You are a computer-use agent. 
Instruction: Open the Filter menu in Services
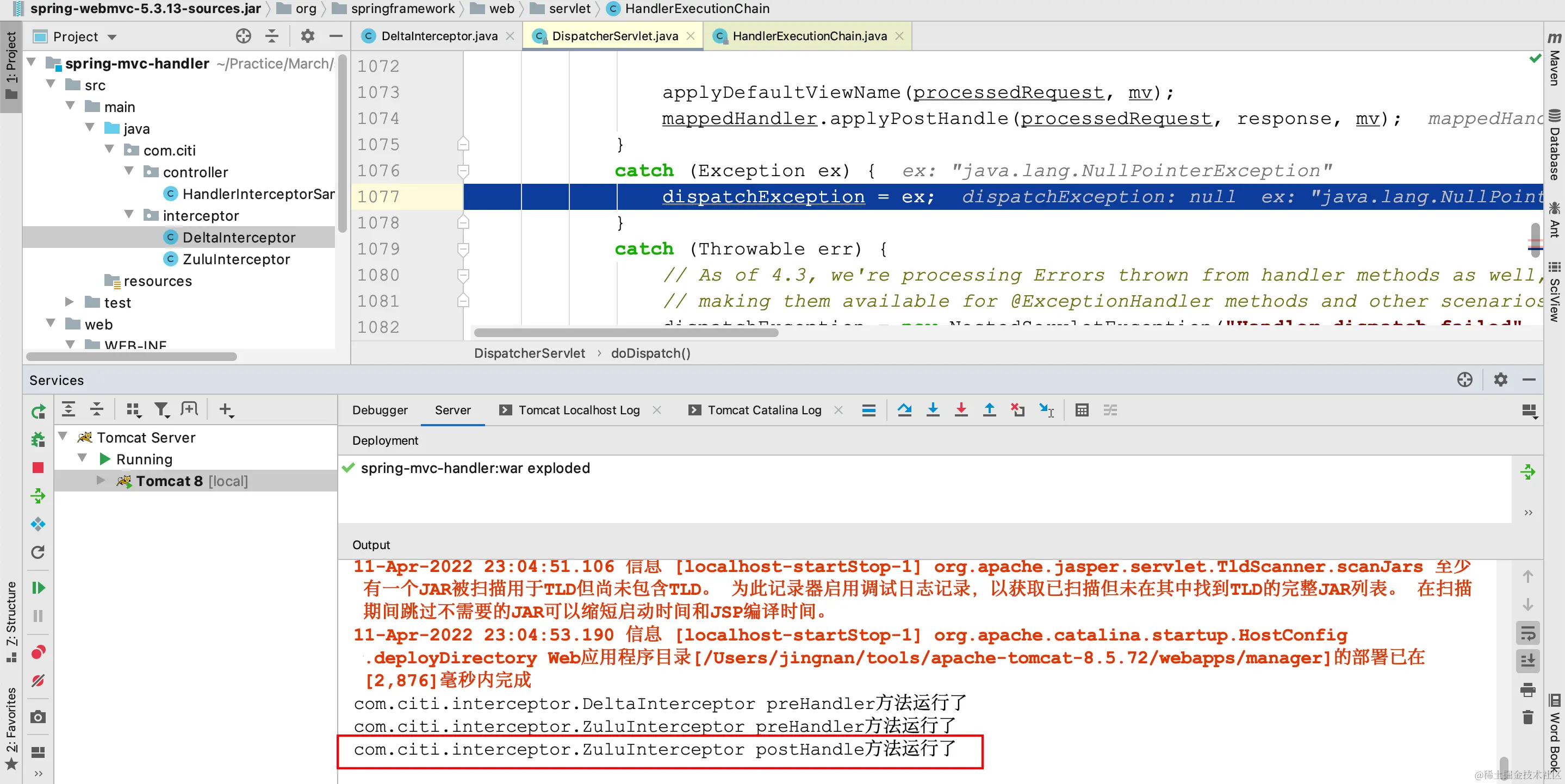pos(162,410)
